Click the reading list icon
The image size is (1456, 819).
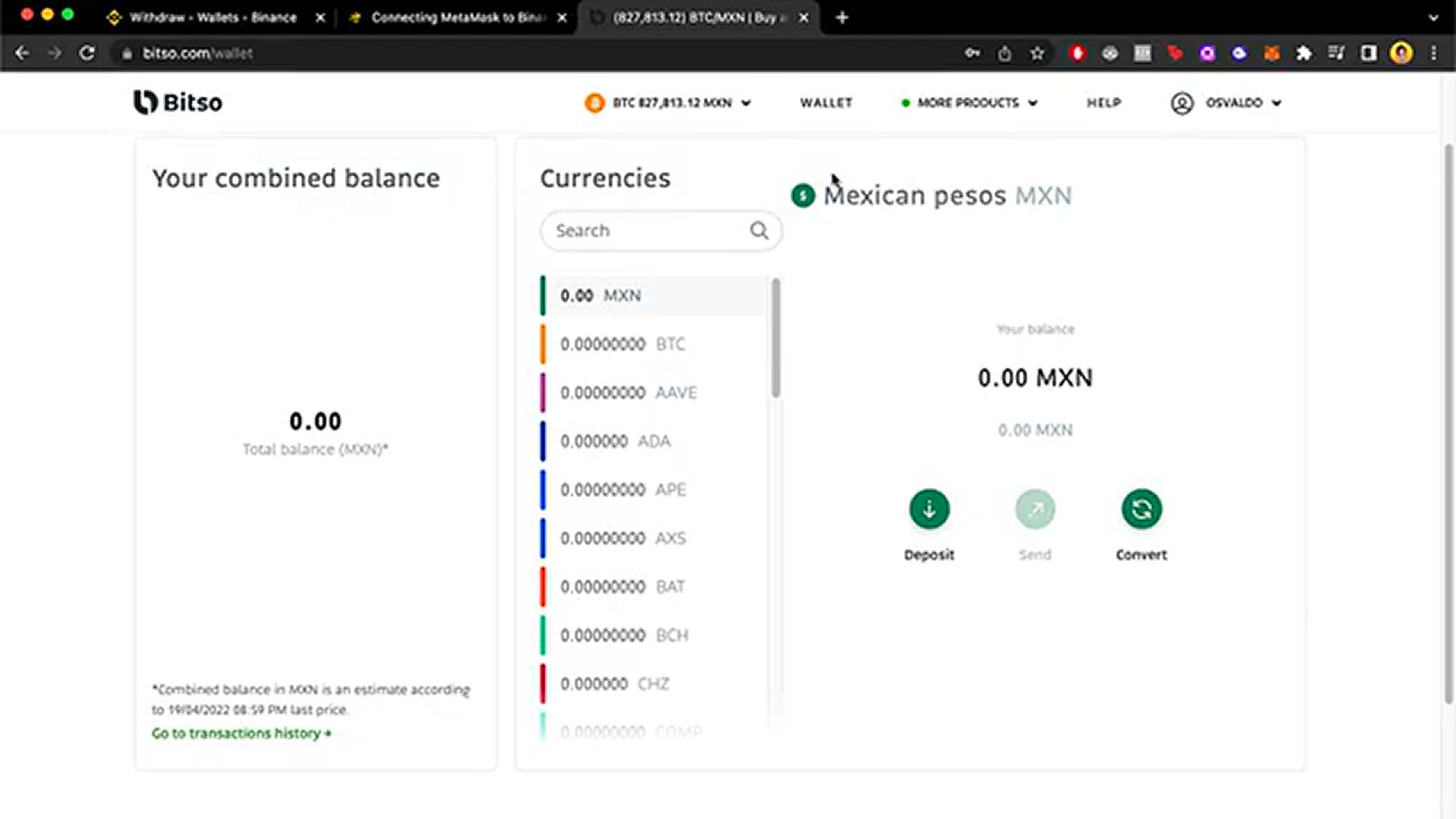click(x=1336, y=53)
